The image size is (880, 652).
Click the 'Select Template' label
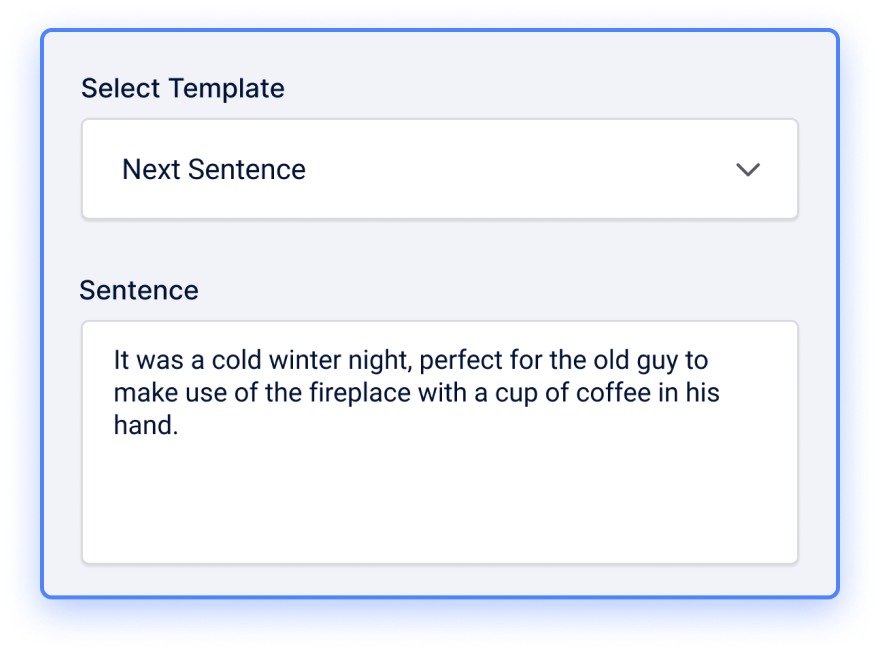click(183, 88)
